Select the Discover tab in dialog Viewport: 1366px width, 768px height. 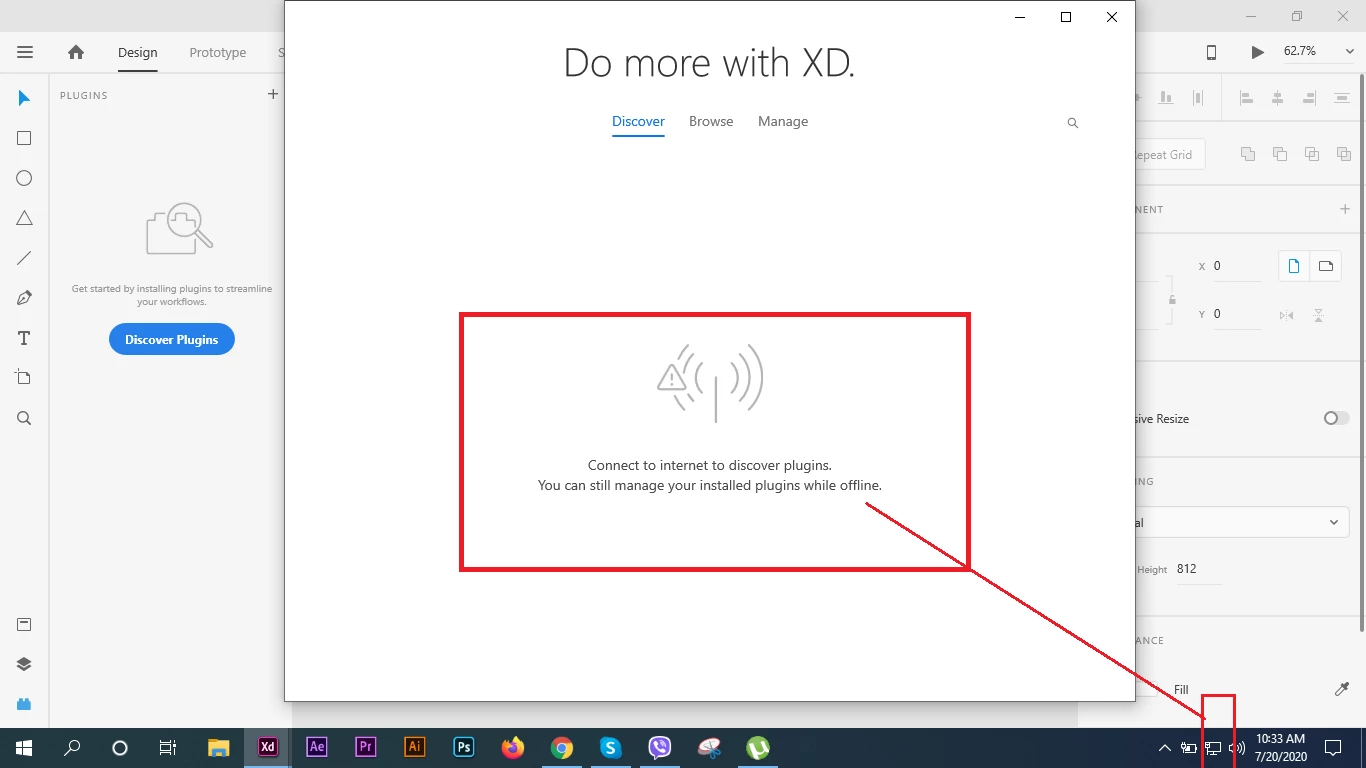(x=638, y=122)
